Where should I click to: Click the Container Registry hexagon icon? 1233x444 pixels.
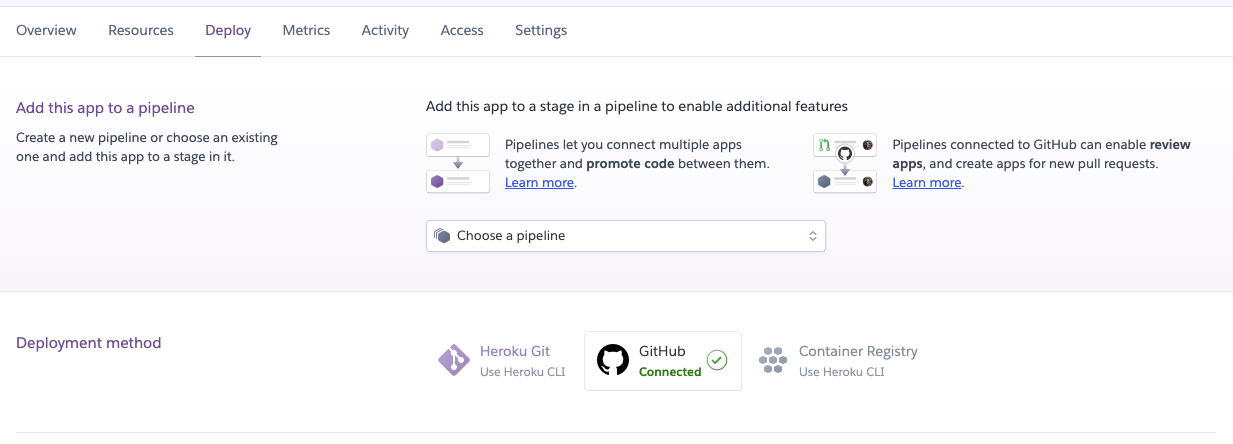(x=773, y=360)
